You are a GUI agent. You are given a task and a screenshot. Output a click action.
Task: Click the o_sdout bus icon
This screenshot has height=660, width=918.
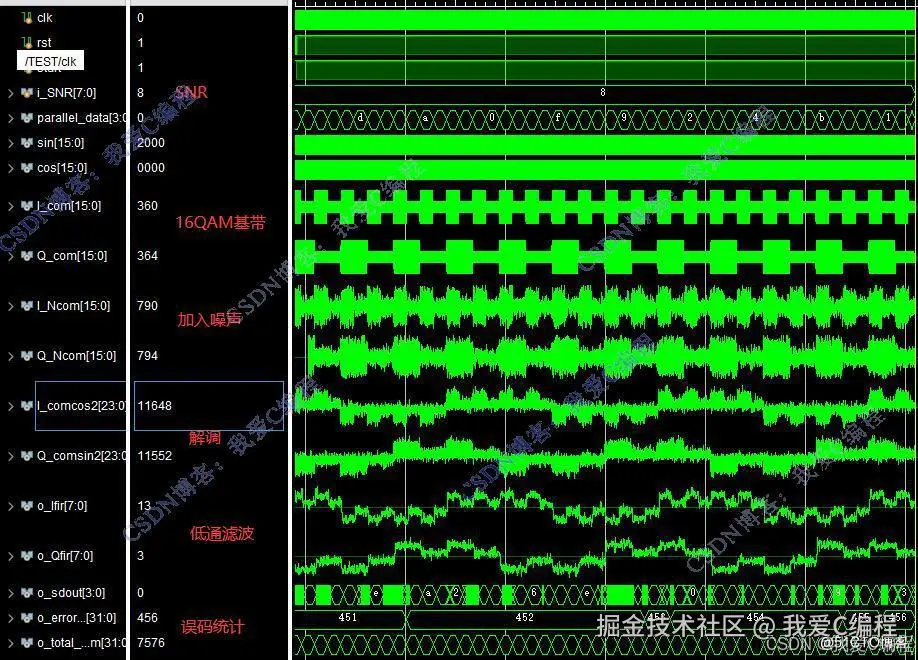point(27,593)
